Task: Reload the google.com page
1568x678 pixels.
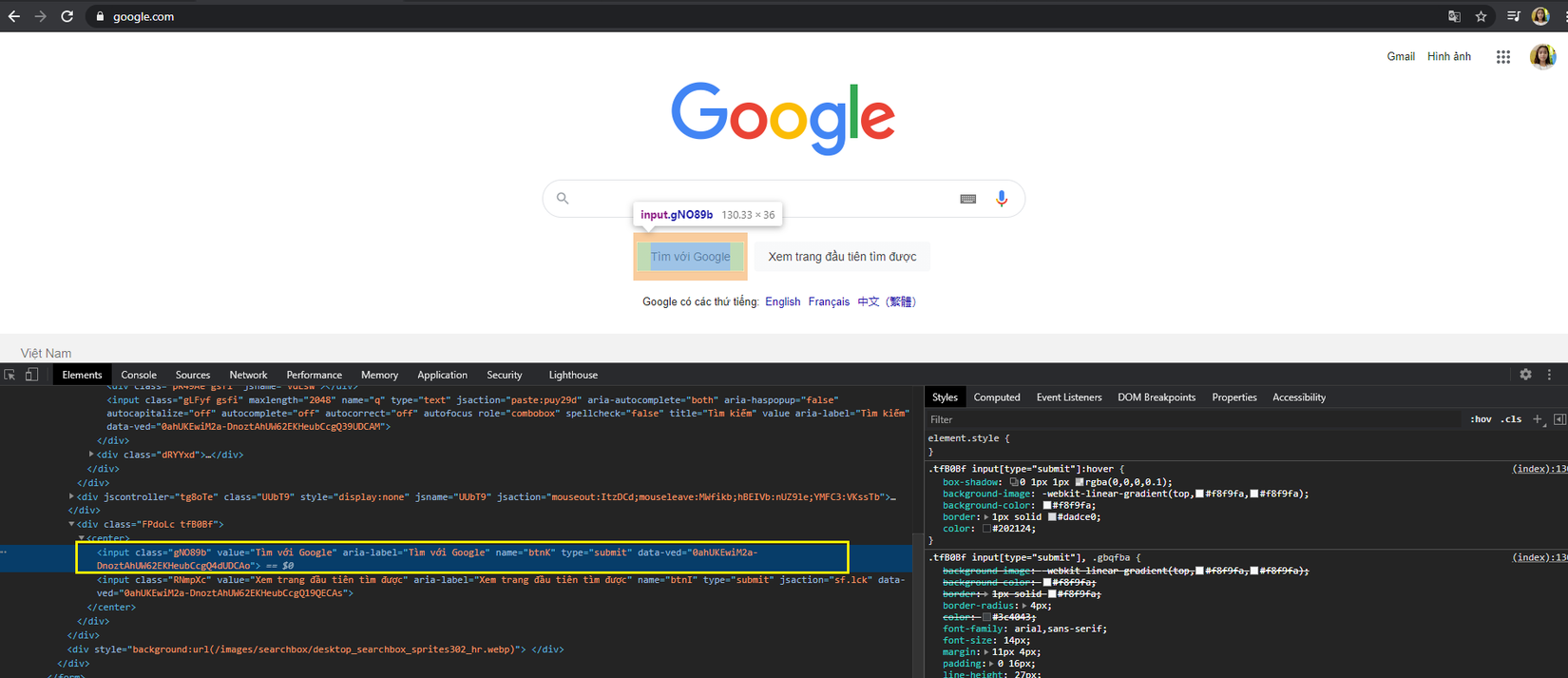Action: pos(67,16)
